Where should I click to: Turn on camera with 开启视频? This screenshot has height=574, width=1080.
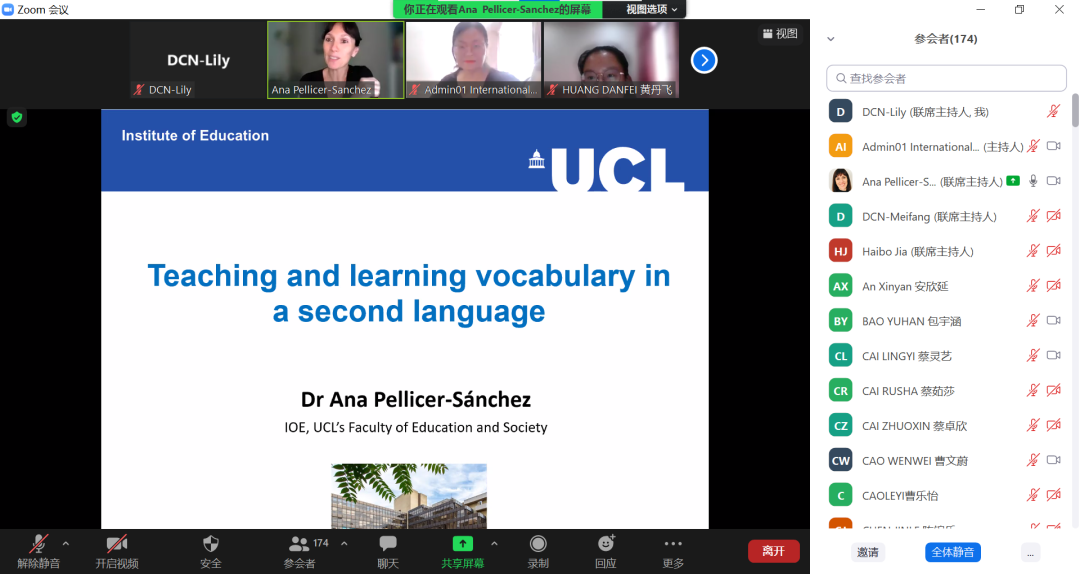tap(116, 545)
